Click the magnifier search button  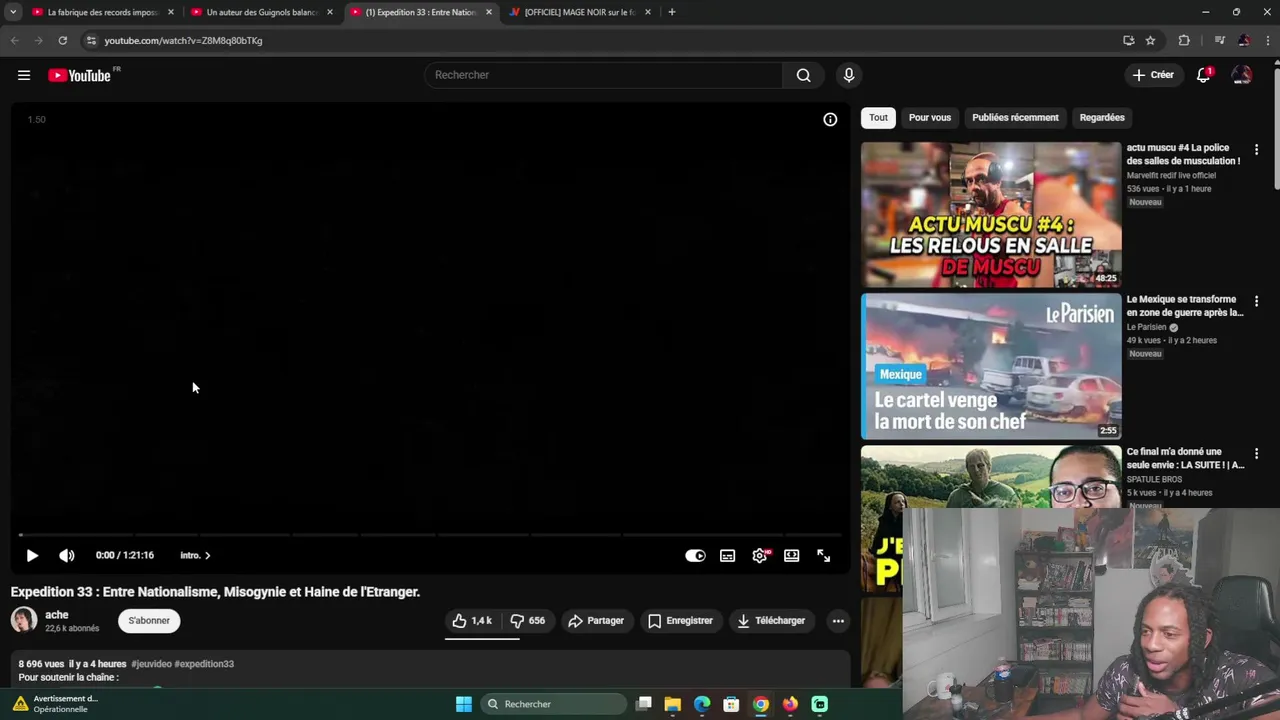pyautogui.click(x=803, y=75)
